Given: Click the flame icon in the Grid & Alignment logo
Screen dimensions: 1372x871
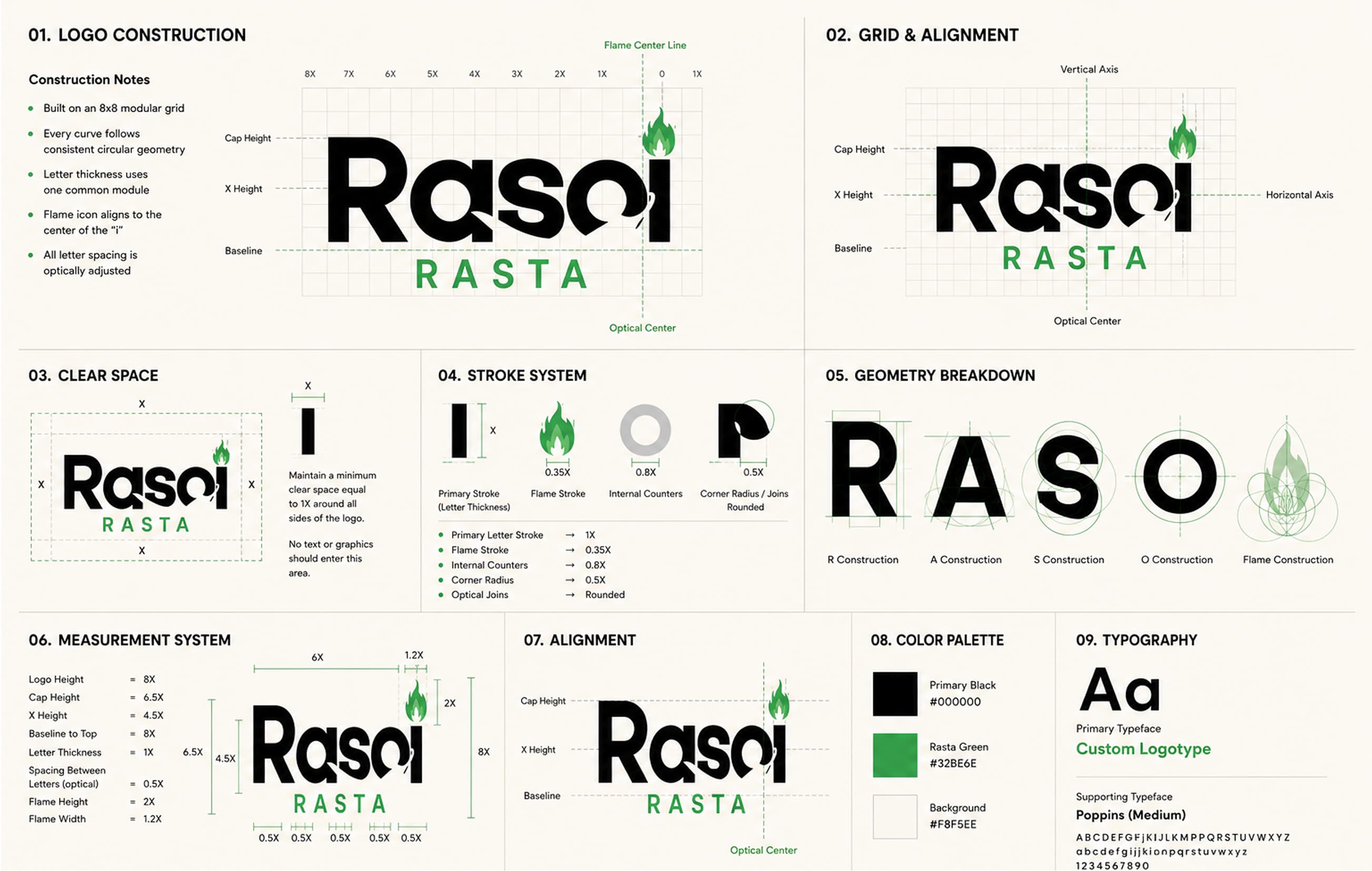Looking at the screenshot, I should coord(1182,137).
